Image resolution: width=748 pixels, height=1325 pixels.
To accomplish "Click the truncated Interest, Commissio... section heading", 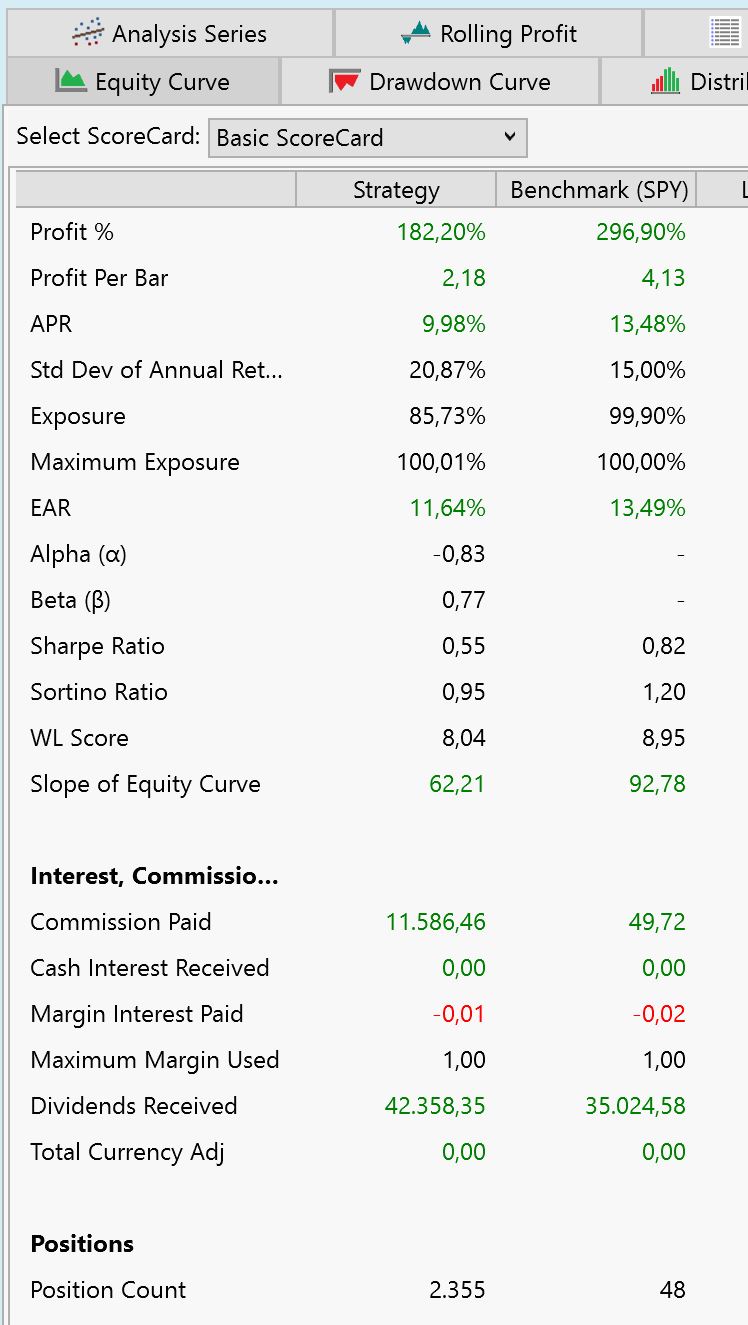I will [x=154, y=876].
